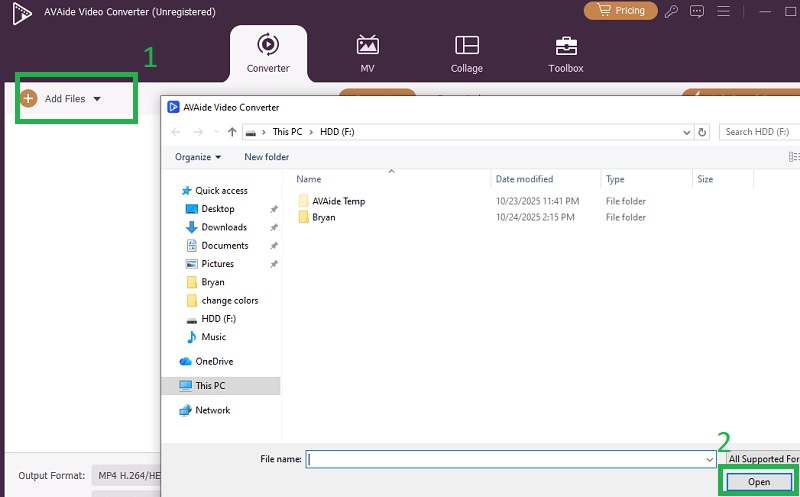Open the hamburger menu in title bar
Viewport: 800px width, 497px height.
click(722, 11)
